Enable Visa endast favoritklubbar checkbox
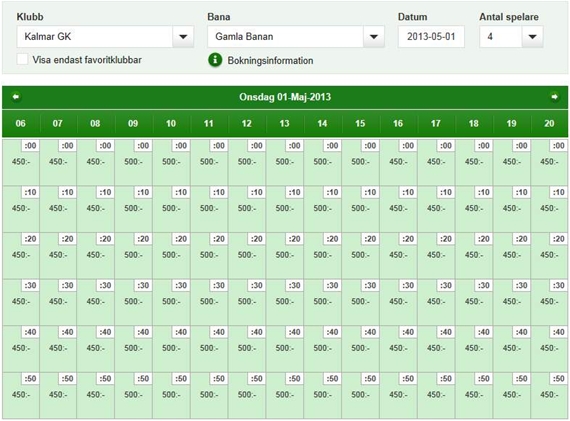 click(x=23, y=59)
